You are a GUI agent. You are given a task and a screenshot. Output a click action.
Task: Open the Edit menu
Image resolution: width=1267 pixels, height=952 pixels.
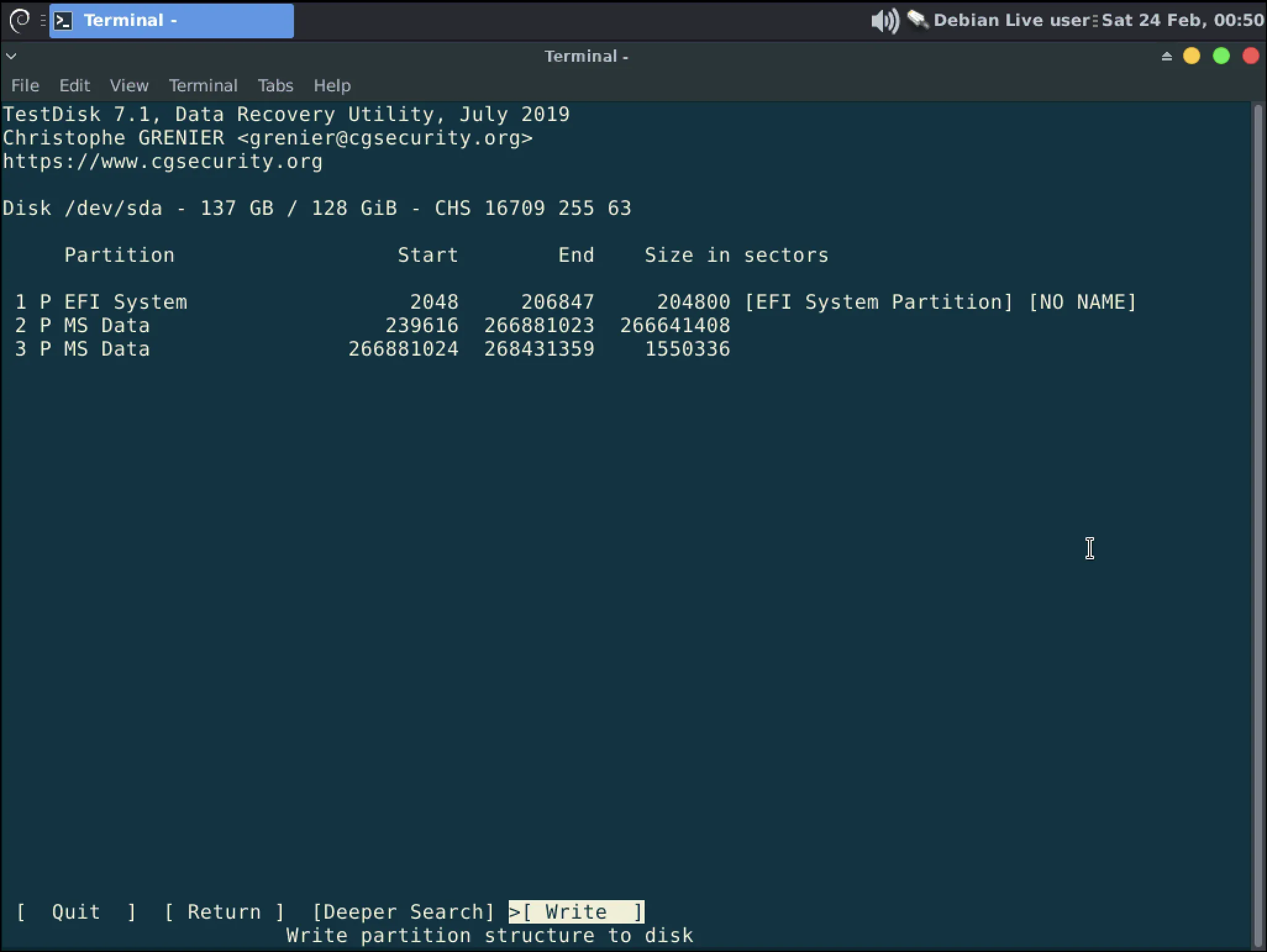click(x=74, y=86)
